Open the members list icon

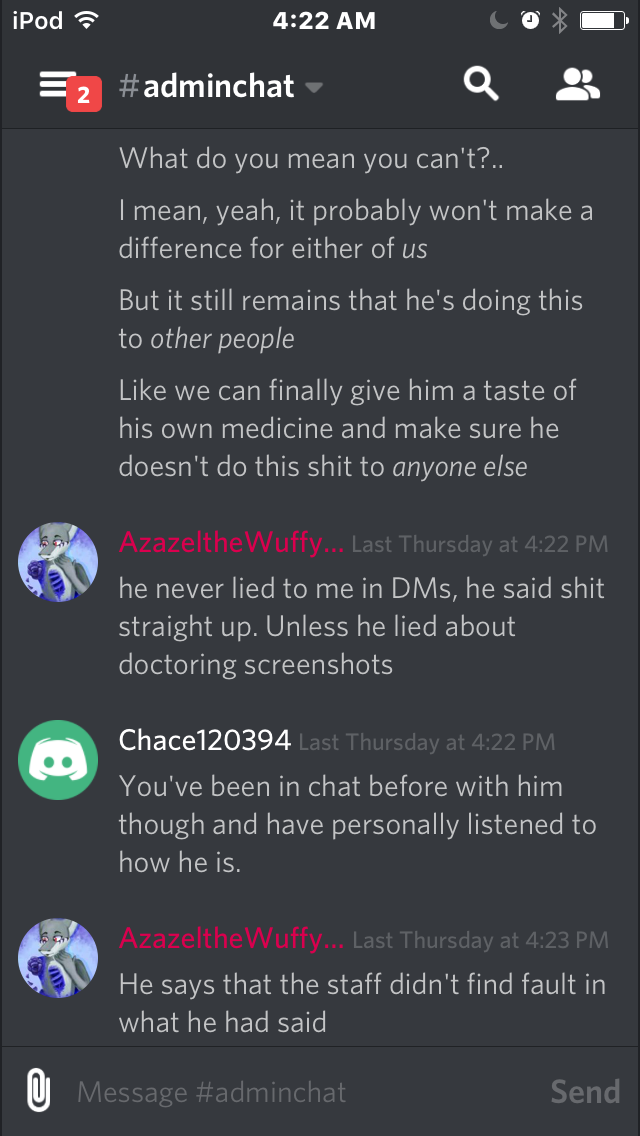click(x=578, y=85)
